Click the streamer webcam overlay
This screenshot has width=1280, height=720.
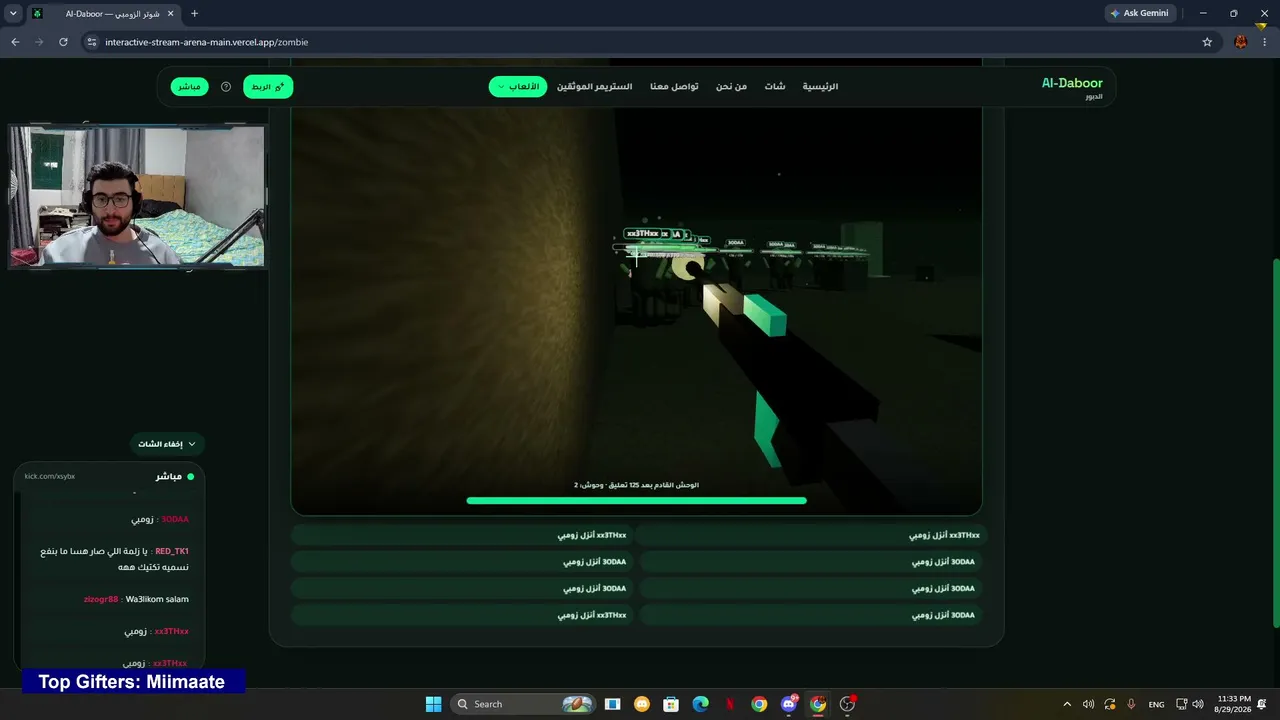point(137,197)
